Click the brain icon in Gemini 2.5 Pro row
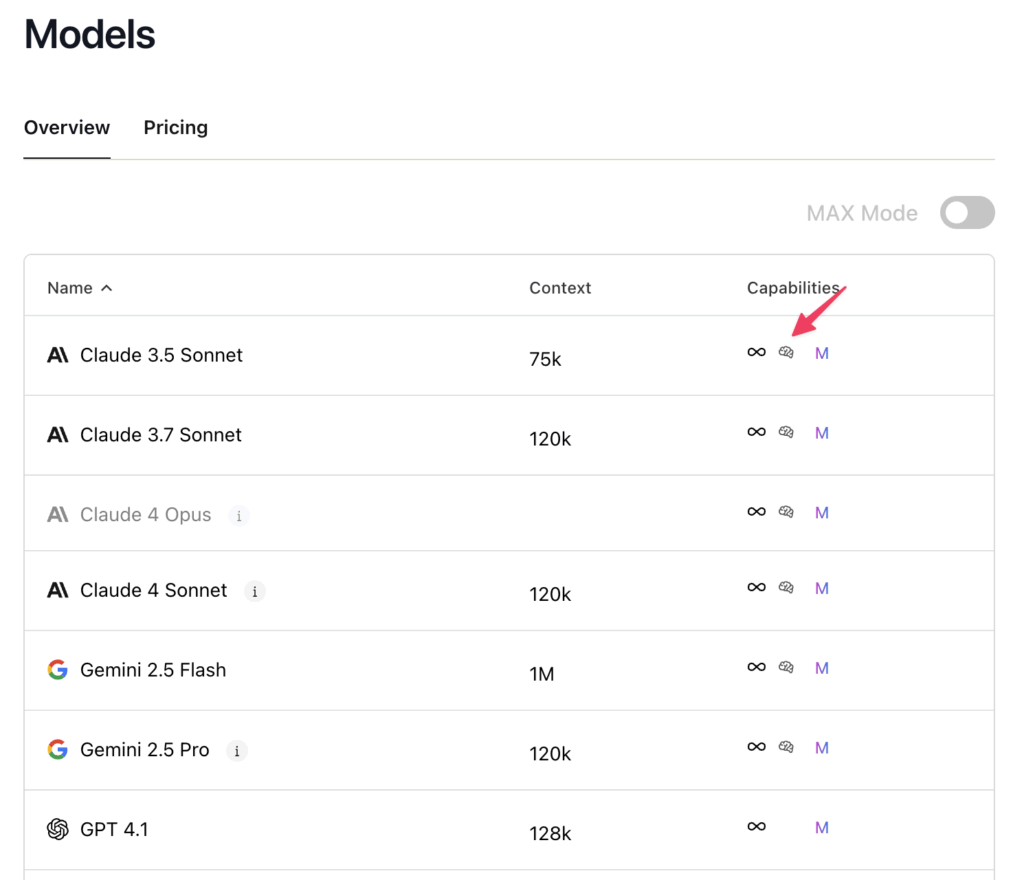 pos(786,747)
